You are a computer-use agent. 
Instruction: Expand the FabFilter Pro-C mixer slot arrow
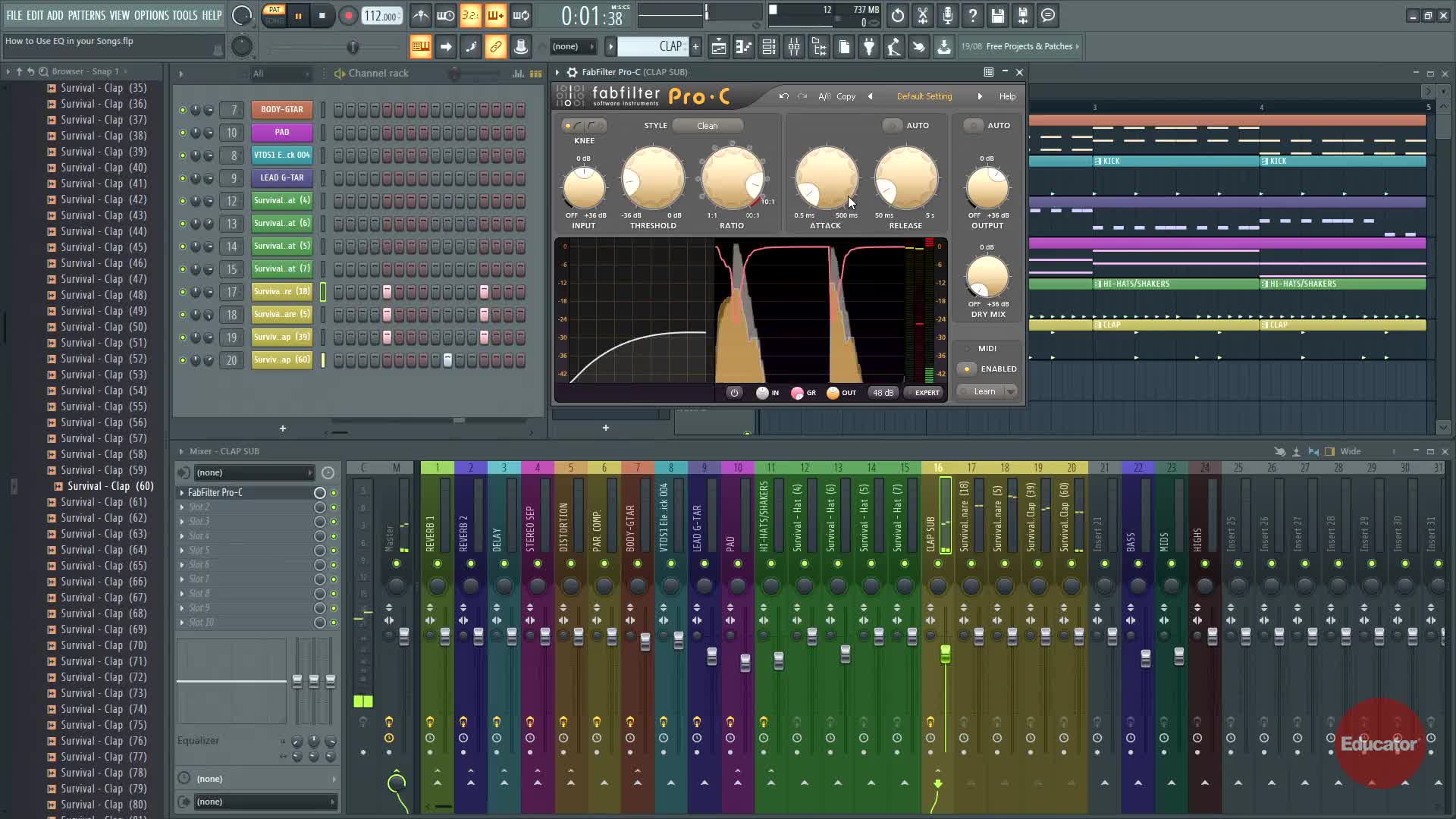[x=182, y=493]
